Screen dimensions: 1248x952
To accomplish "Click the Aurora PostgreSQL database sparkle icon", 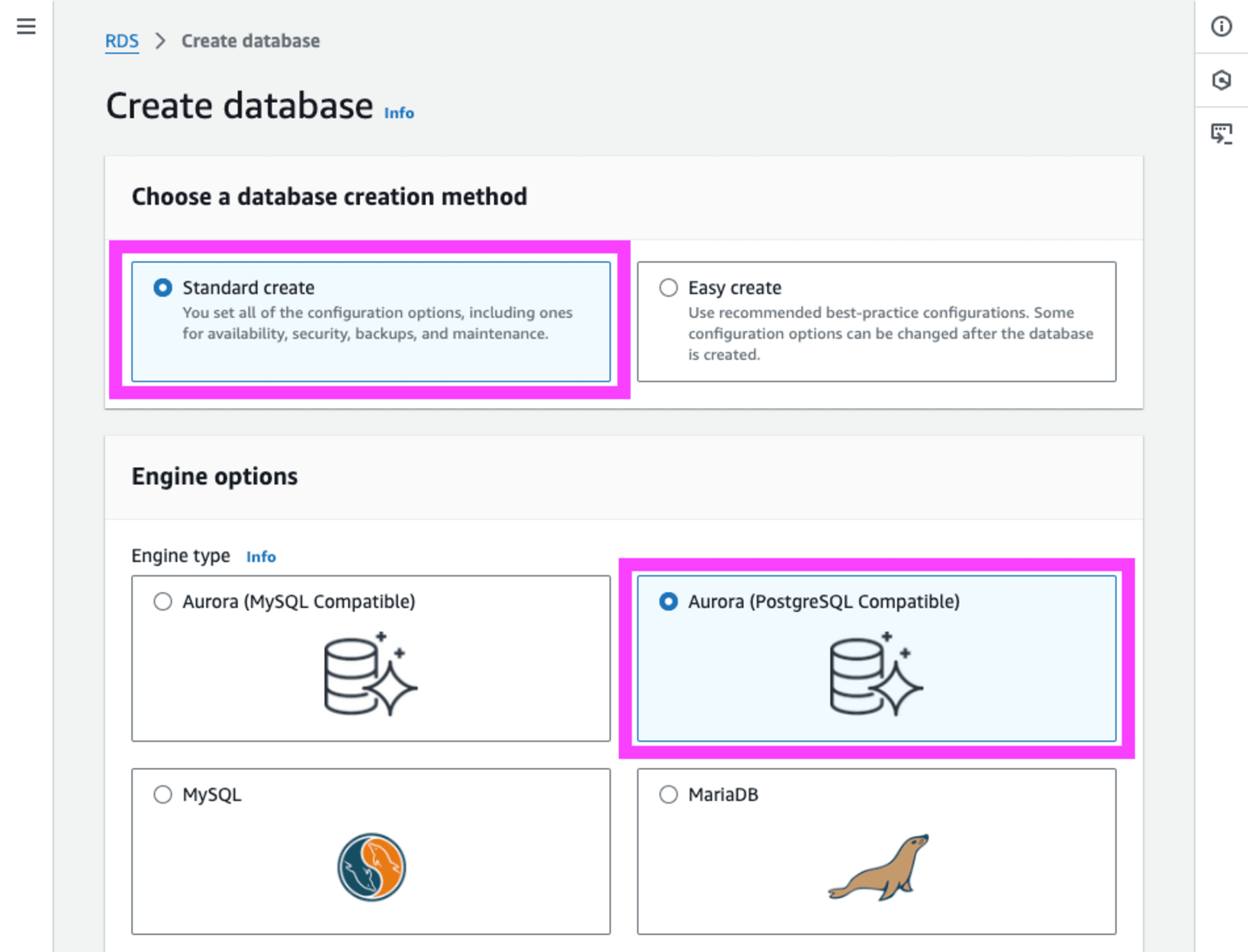I will [x=876, y=673].
